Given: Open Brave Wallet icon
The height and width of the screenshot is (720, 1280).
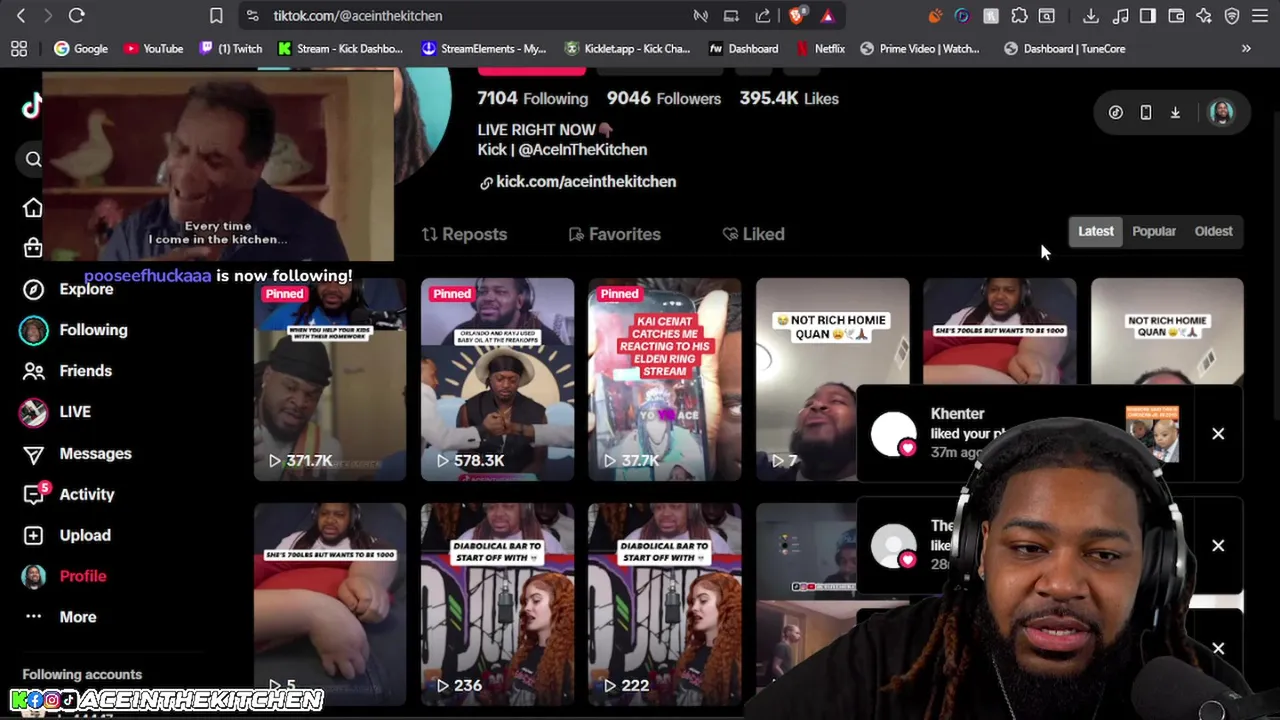Looking at the screenshot, I should [1176, 16].
